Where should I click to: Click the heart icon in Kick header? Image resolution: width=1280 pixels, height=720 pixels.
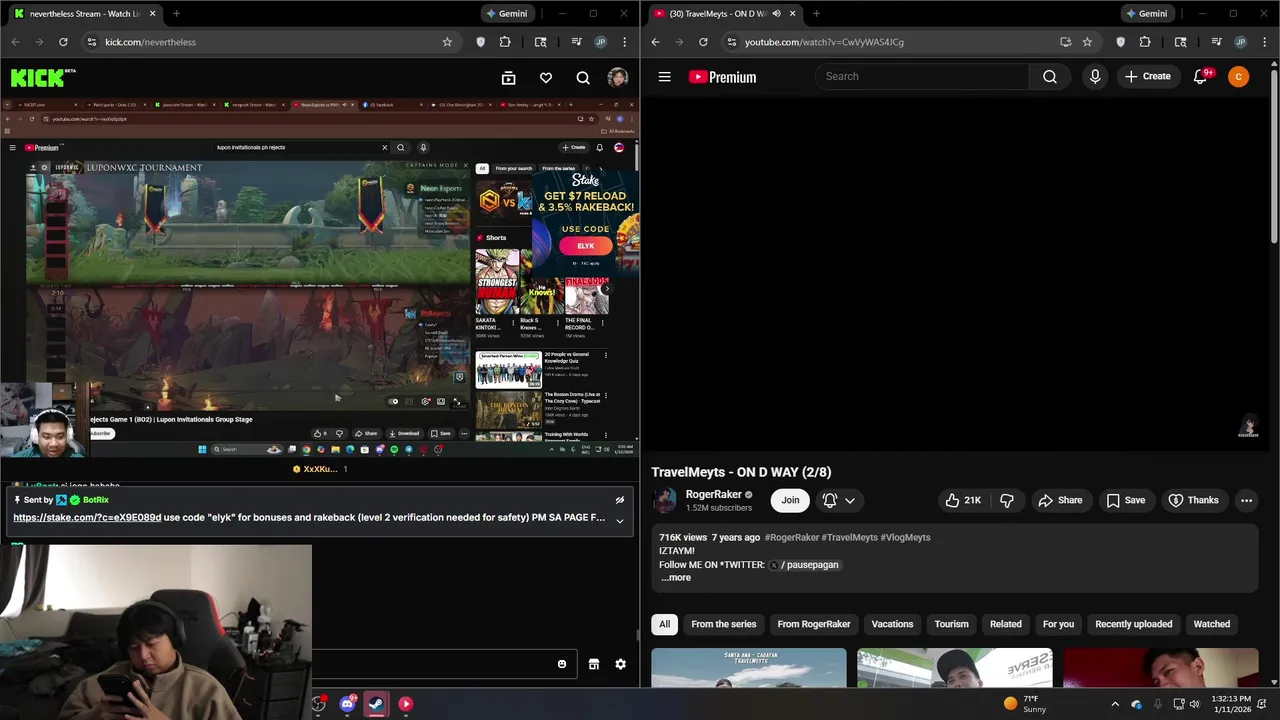tap(545, 78)
